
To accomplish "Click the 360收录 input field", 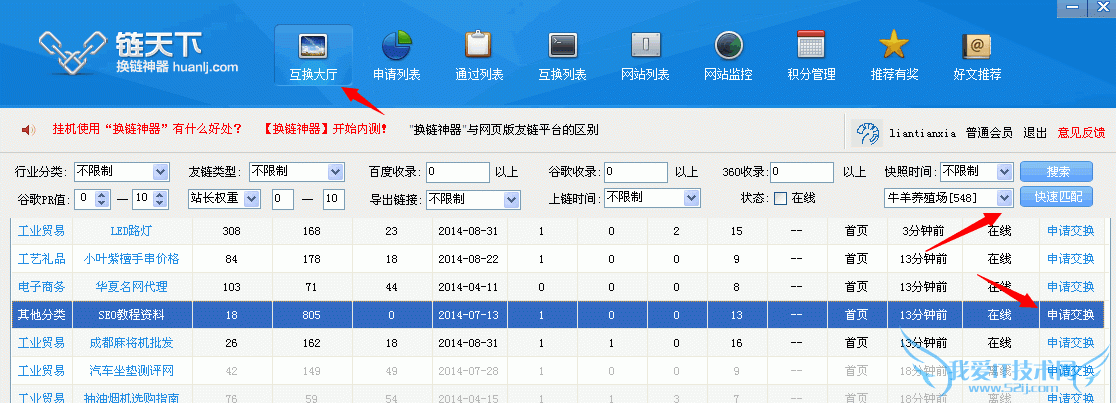I will [x=801, y=172].
